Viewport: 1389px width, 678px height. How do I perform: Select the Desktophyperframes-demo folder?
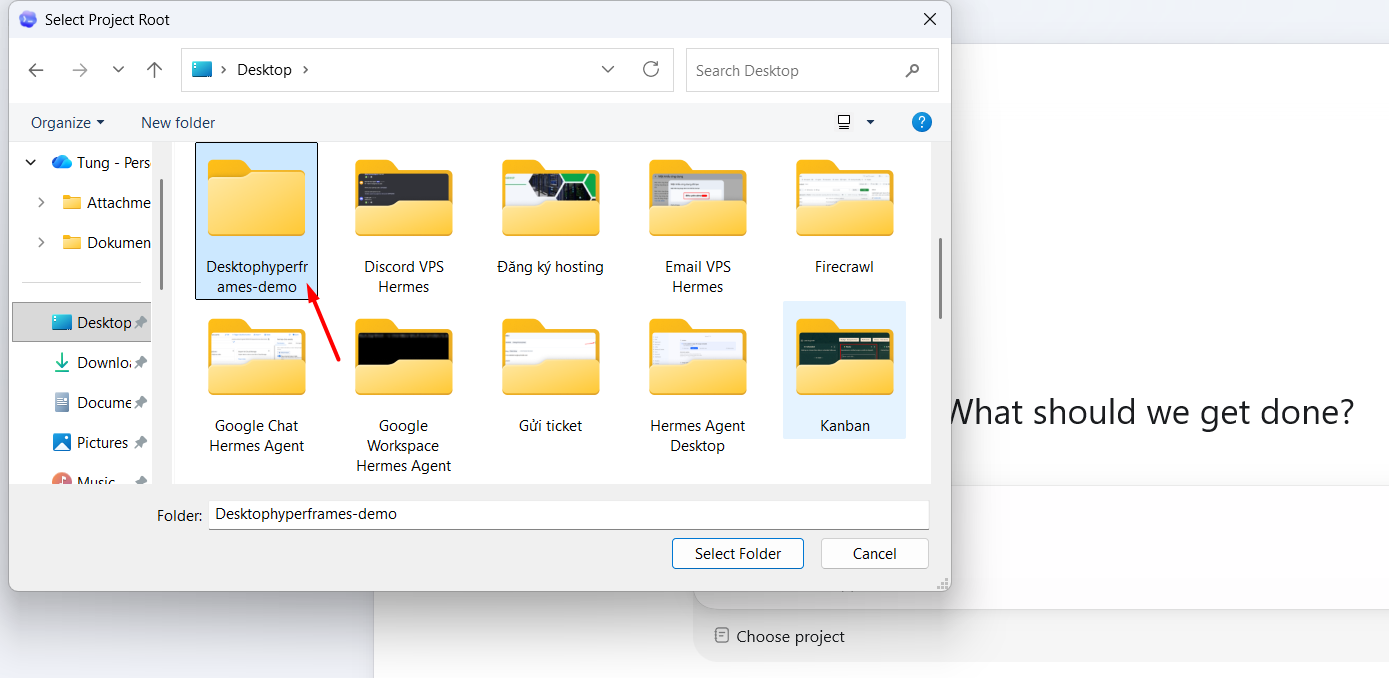click(256, 220)
